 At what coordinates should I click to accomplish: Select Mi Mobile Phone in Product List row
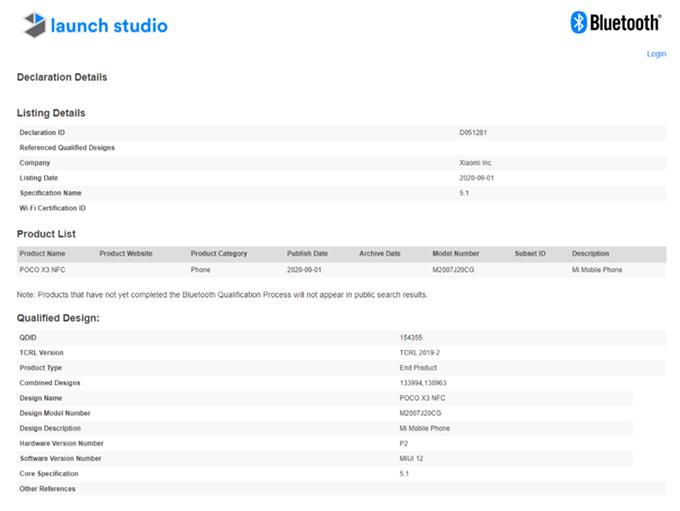point(597,270)
